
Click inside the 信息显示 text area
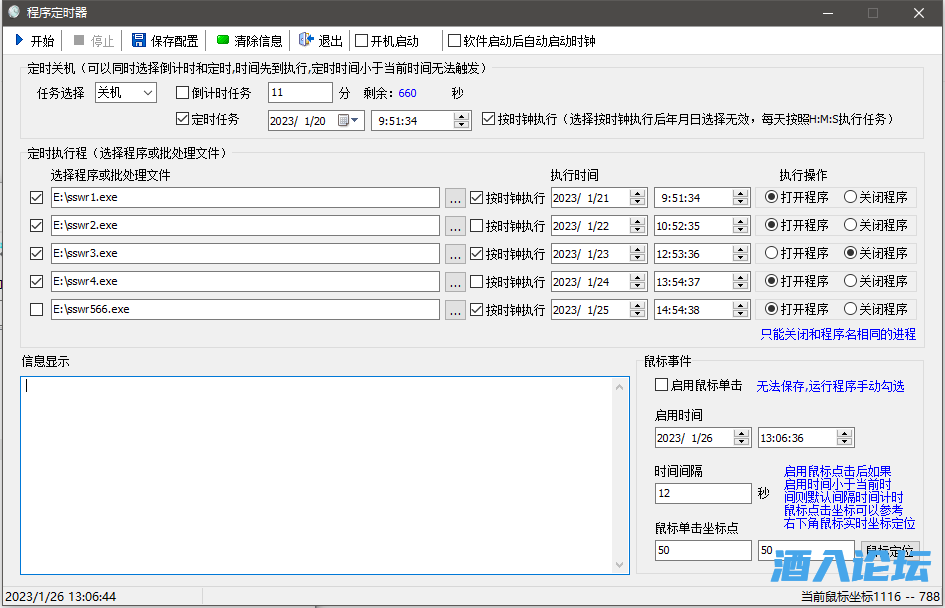[324, 475]
